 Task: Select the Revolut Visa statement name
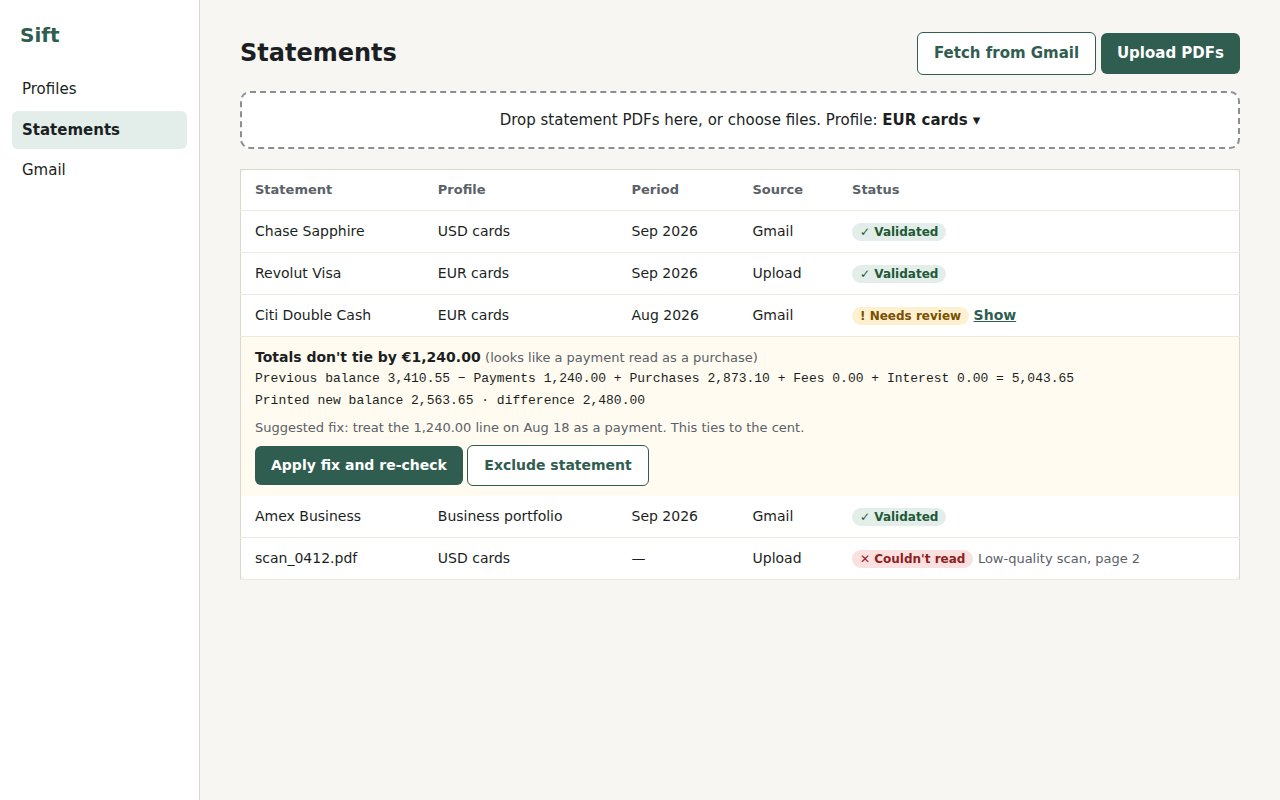[298, 273]
